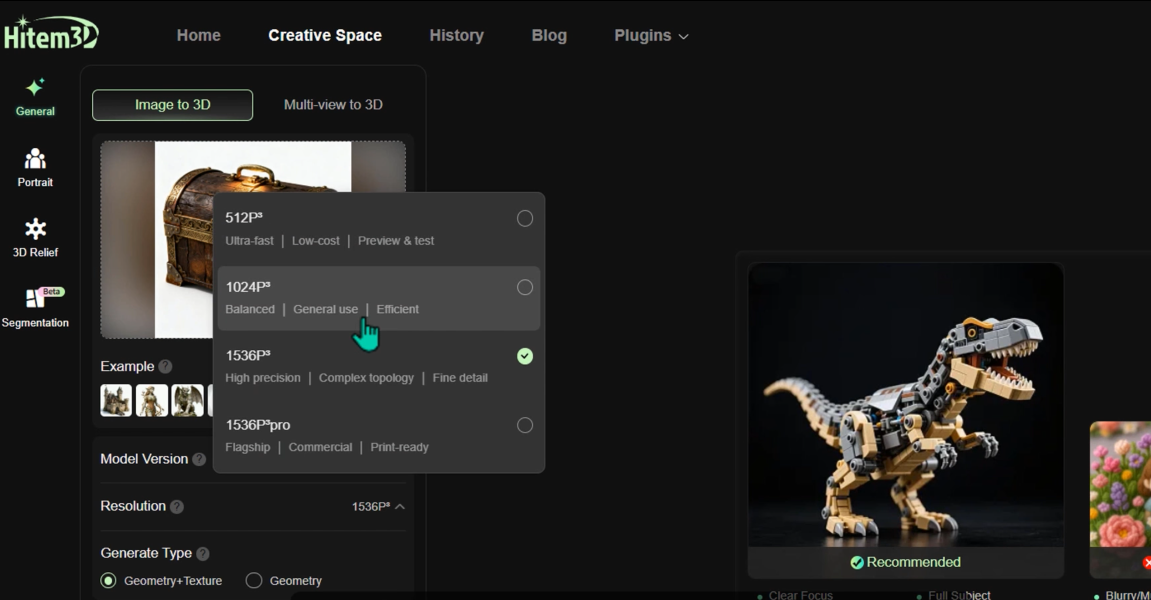
Task: Open the Portrait mode icon
Action: (35, 159)
